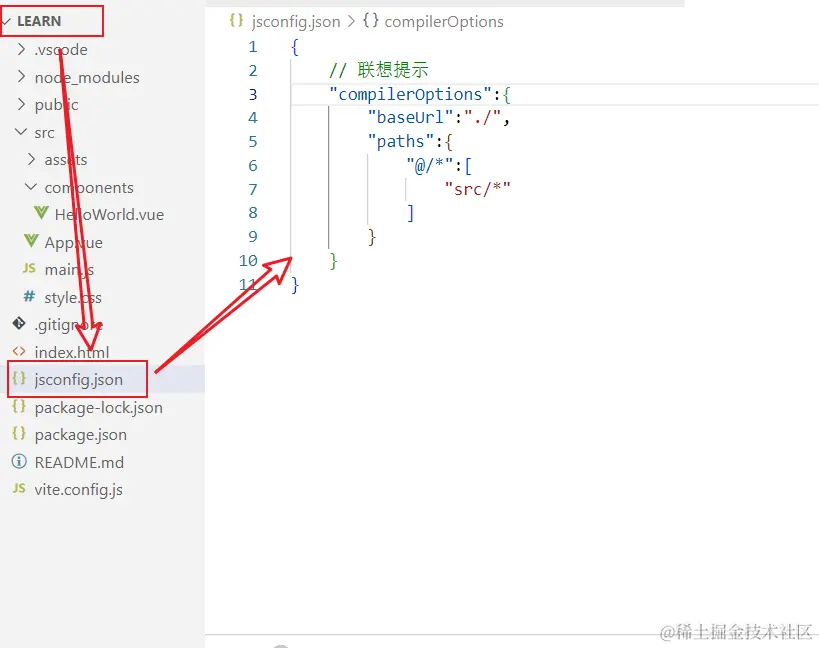Place cursor on "baseUrl" key in editor
Viewport: 819px width, 648px height.
pyautogui.click(x=411, y=117)
